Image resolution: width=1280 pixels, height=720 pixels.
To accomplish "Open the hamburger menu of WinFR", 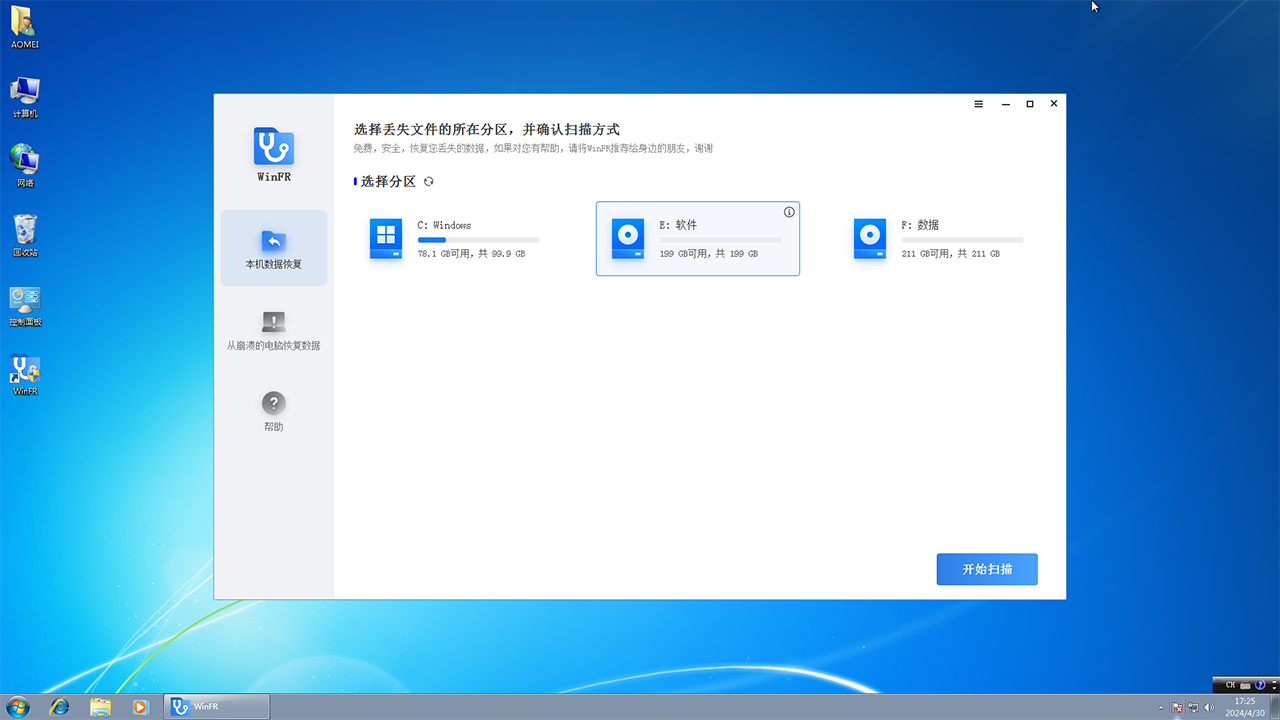I will [x=978, y=103].
